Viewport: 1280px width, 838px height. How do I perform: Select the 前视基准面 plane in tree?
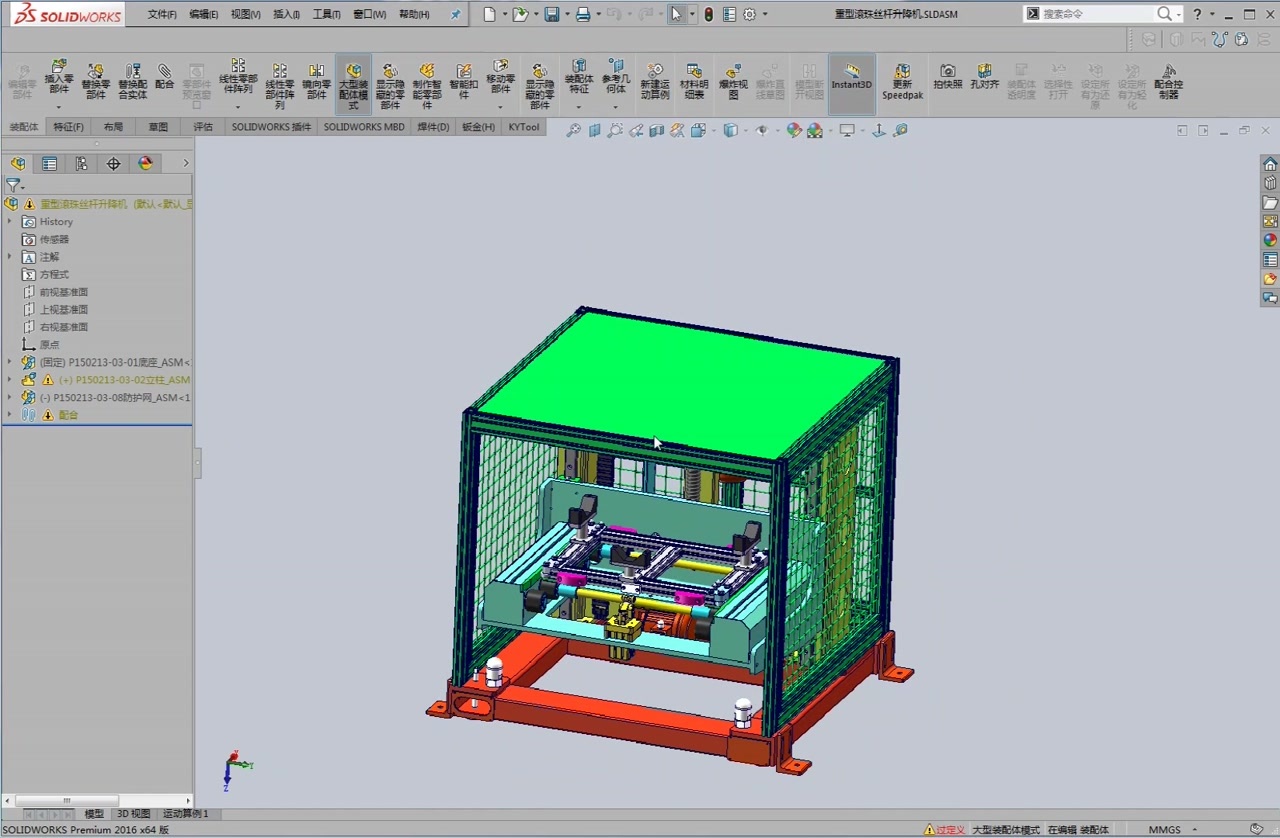(x=64, y=292)
